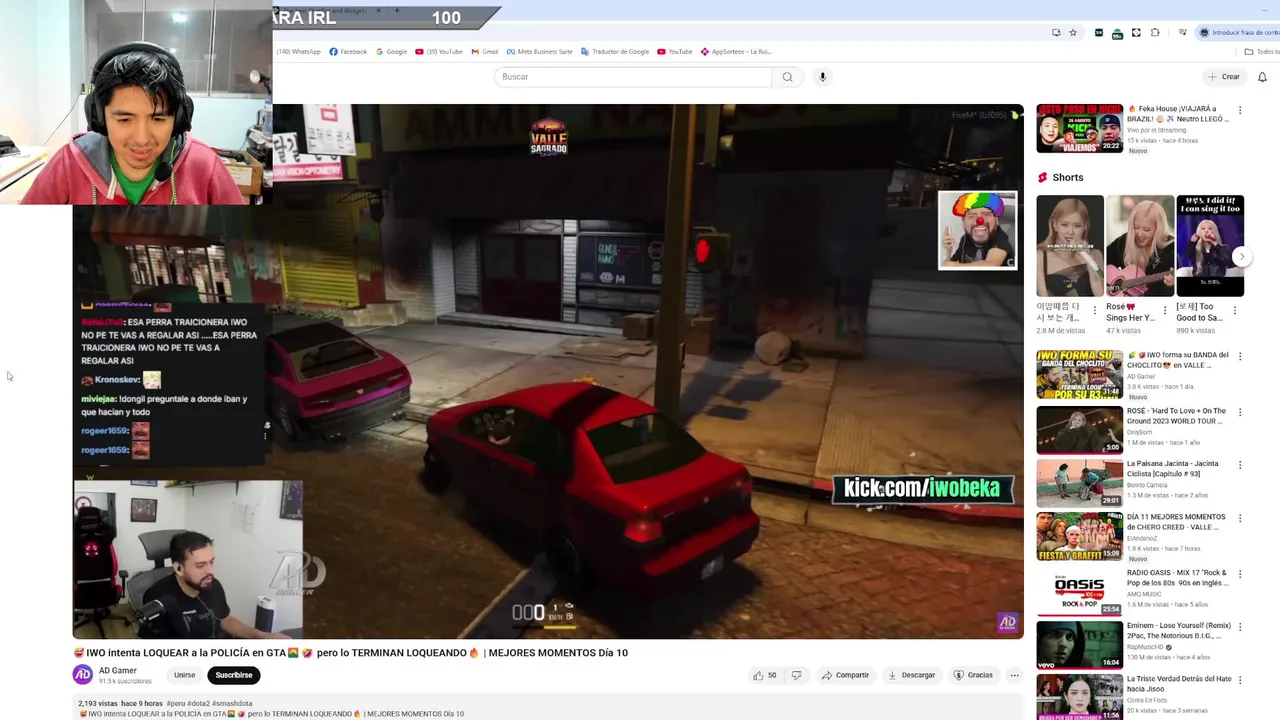1280x720 pixels.
Task: Dislike the video with thumbs down
Action: [796, 675]
